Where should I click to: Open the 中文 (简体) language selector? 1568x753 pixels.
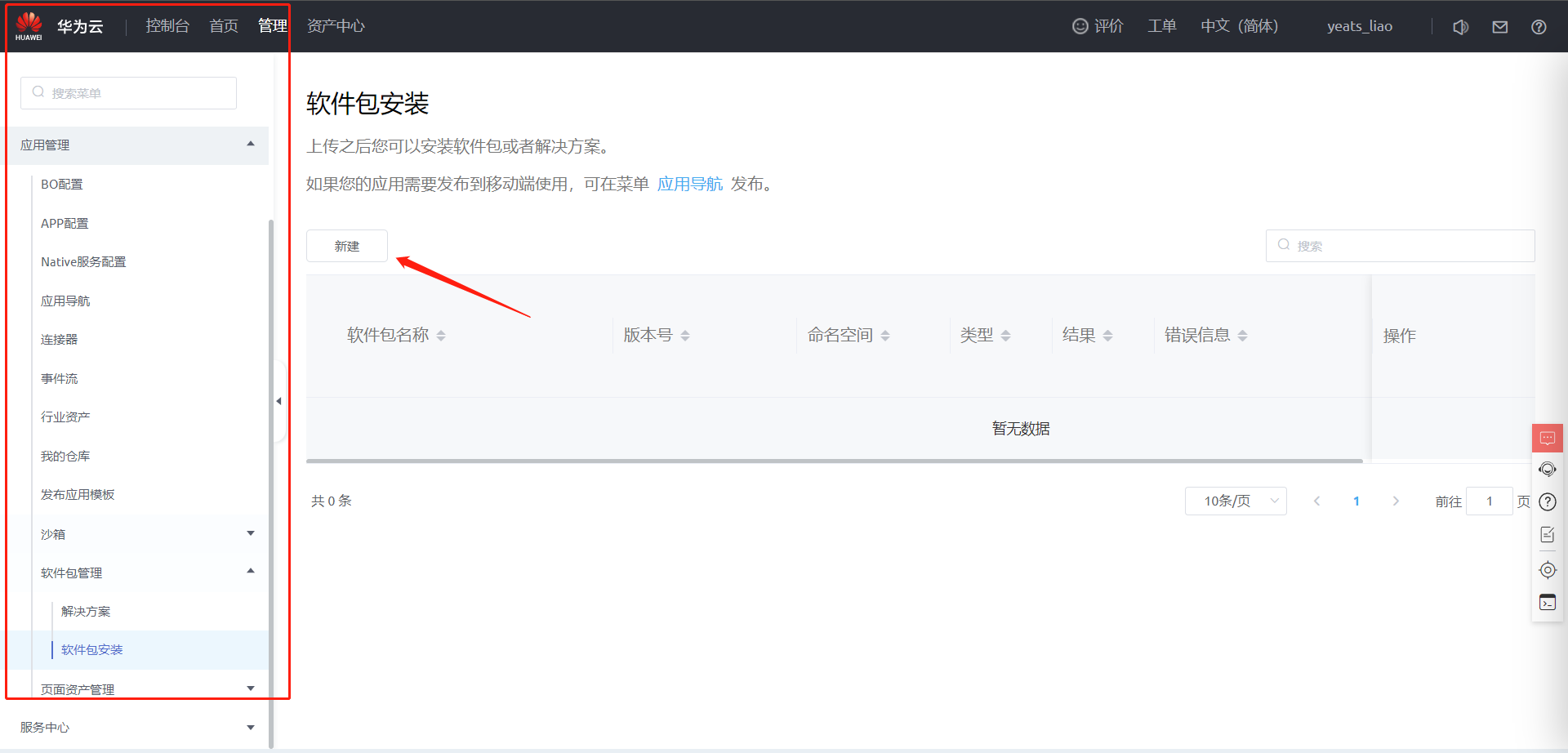(x=1239, y=26)
